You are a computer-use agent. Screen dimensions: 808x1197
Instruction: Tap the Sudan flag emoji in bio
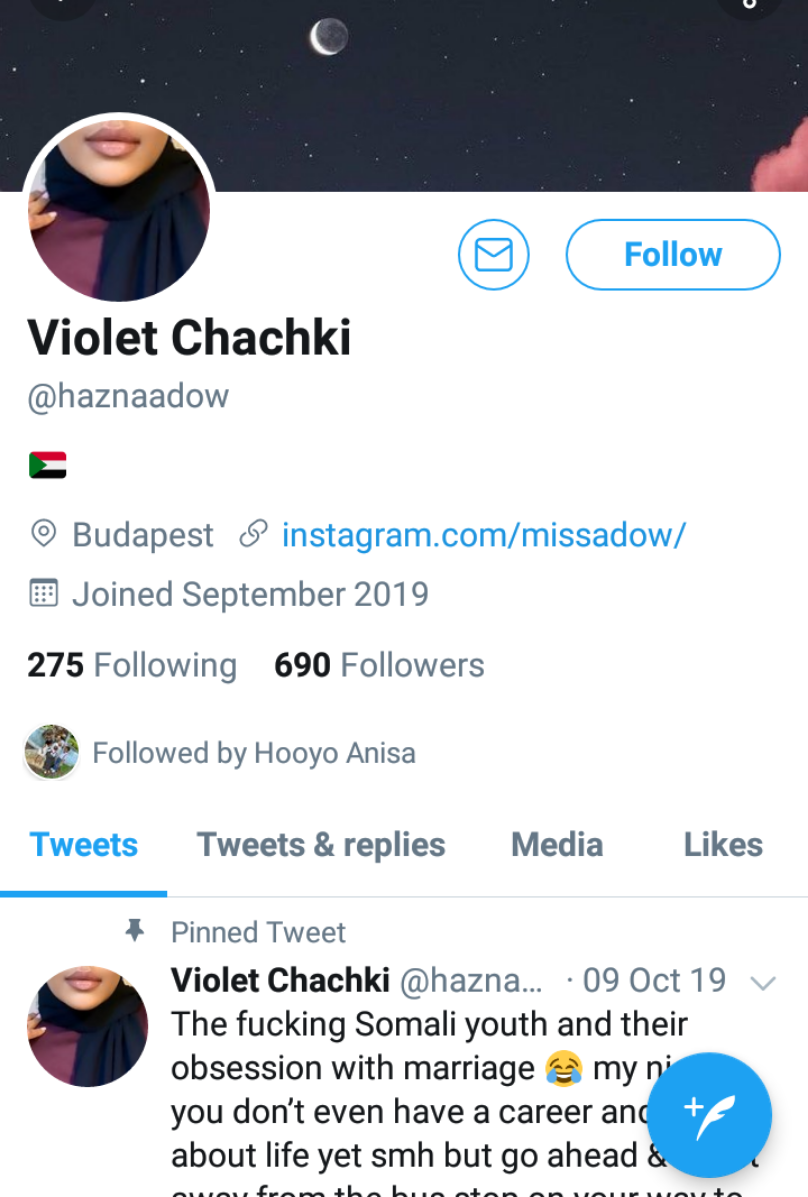47,465
